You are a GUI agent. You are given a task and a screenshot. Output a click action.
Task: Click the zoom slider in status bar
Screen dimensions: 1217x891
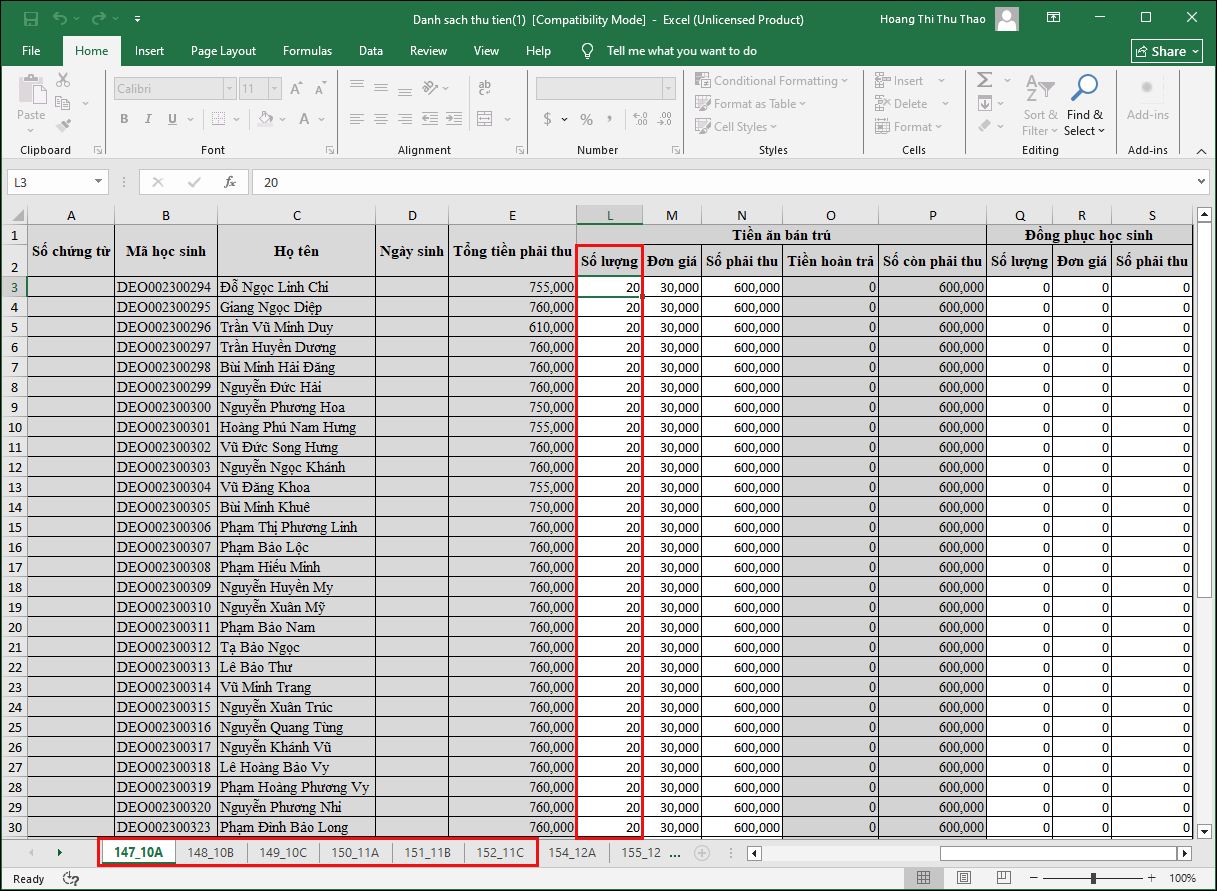(x=1093, y=878)
